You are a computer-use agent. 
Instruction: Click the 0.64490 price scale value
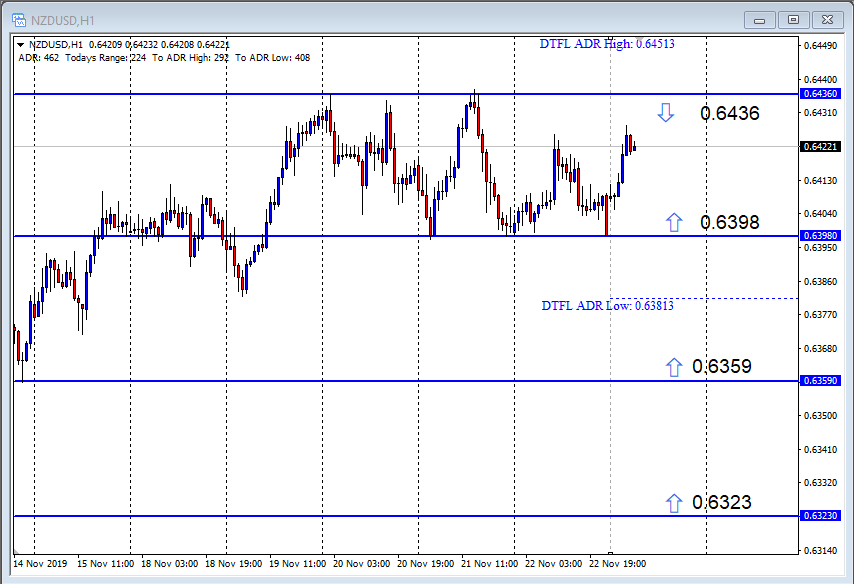coord(820,45)
